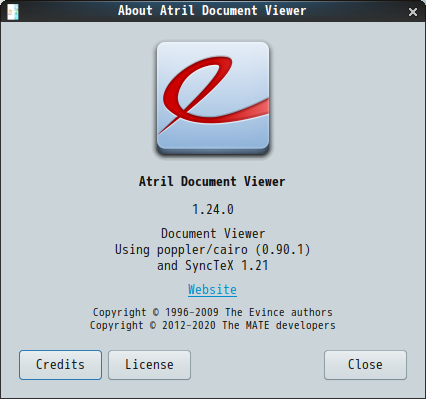Image resolution: width=426 pixels, height=399 pixels.
Task: Click the title bar window menu icon
Action: (13, 12)
